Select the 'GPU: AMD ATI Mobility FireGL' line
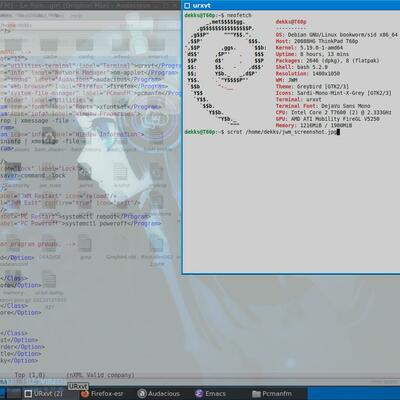 [x=327, y=119]
